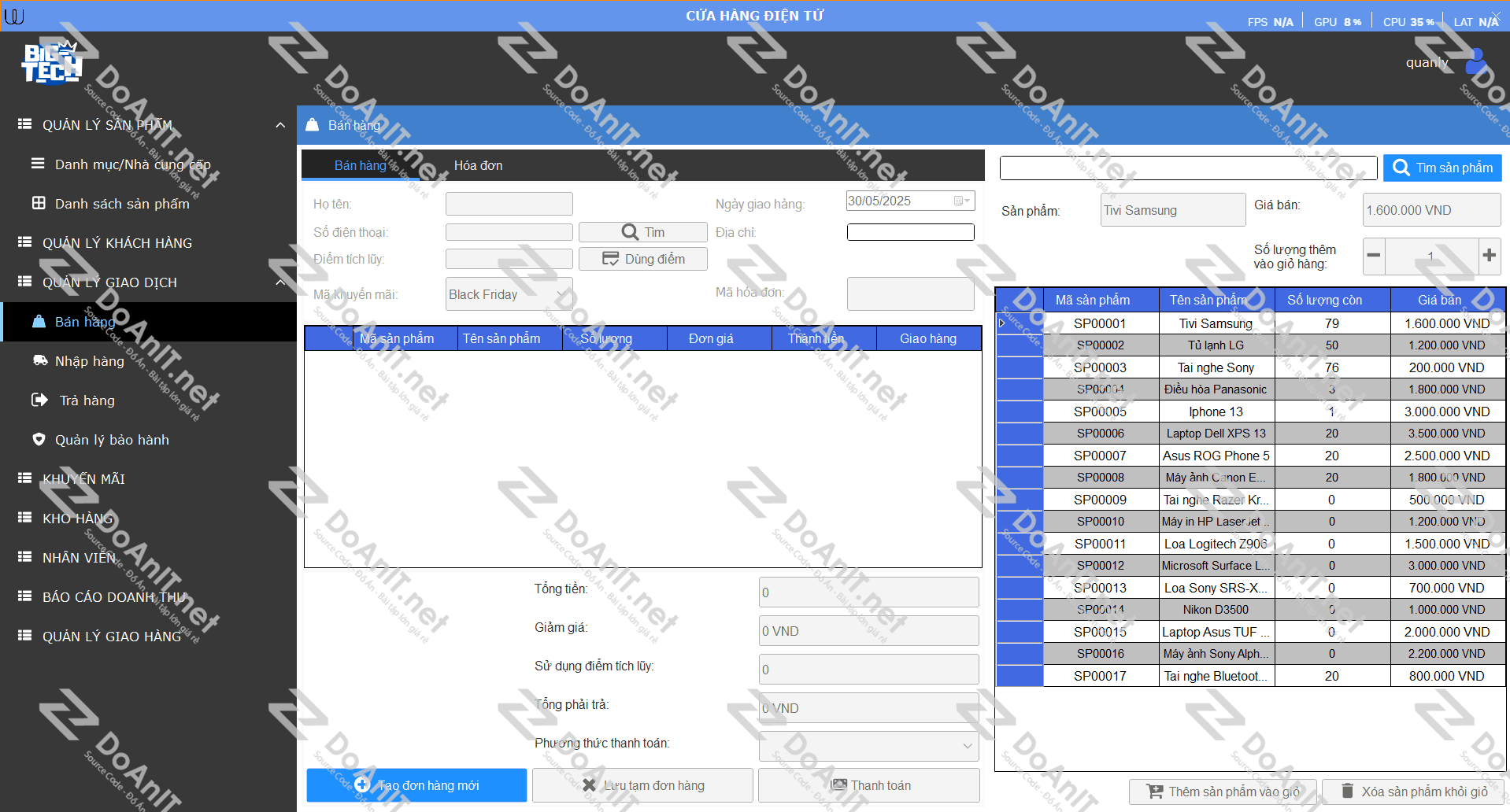Switch to the Hóa đơn tab
Image resolution: width=1510 pixels, height=812 pixels.
[478, 165]
